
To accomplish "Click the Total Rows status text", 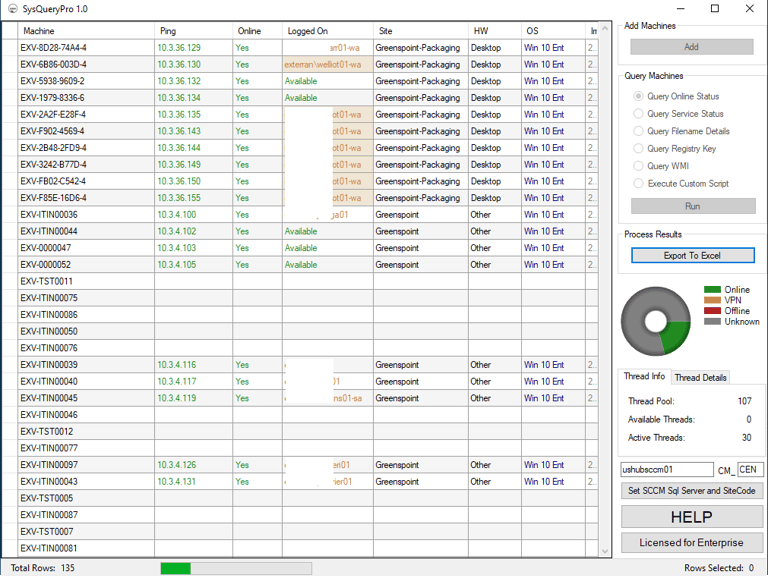I will [x=43, y=568].
